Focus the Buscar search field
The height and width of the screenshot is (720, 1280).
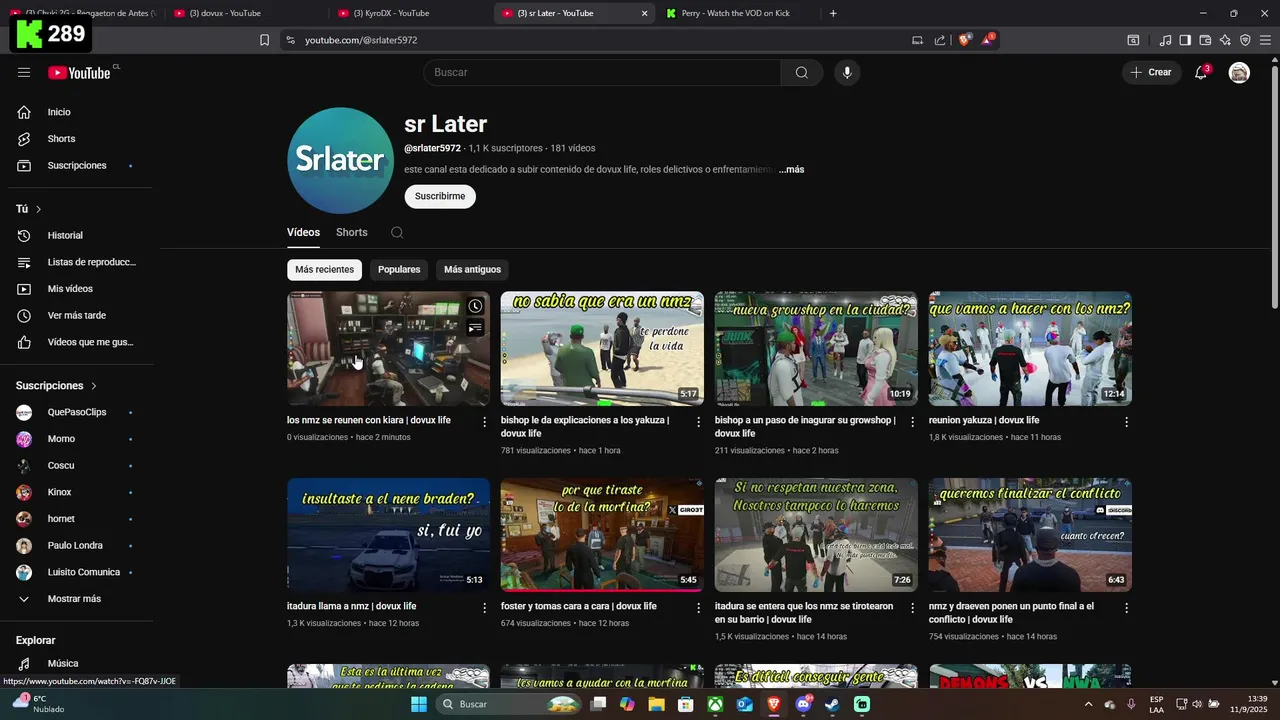point(602,72)
